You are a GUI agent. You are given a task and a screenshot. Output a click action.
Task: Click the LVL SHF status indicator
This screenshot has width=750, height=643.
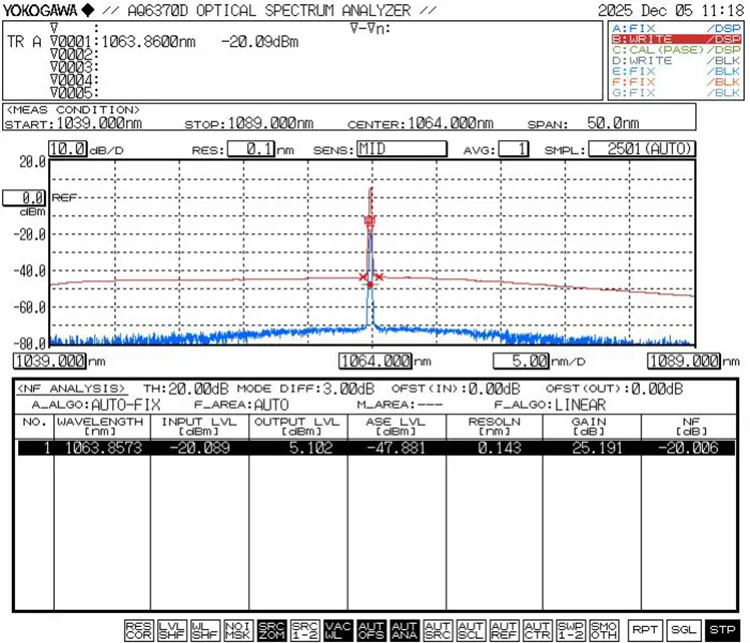[172, 631]
